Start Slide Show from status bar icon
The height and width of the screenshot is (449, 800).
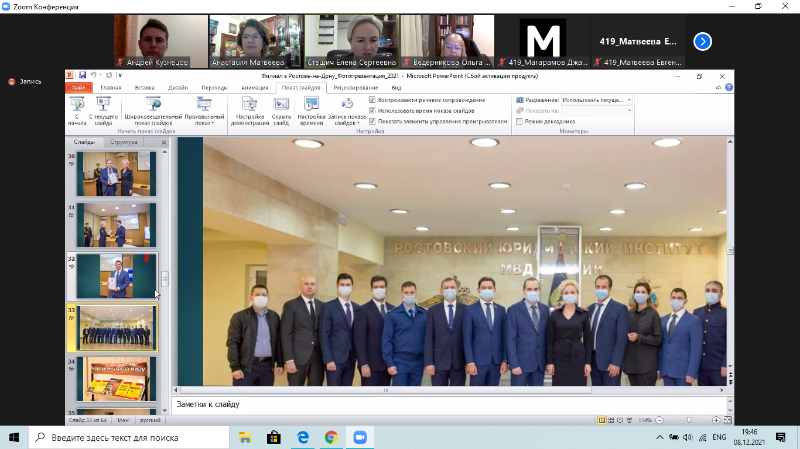point(629,420)
